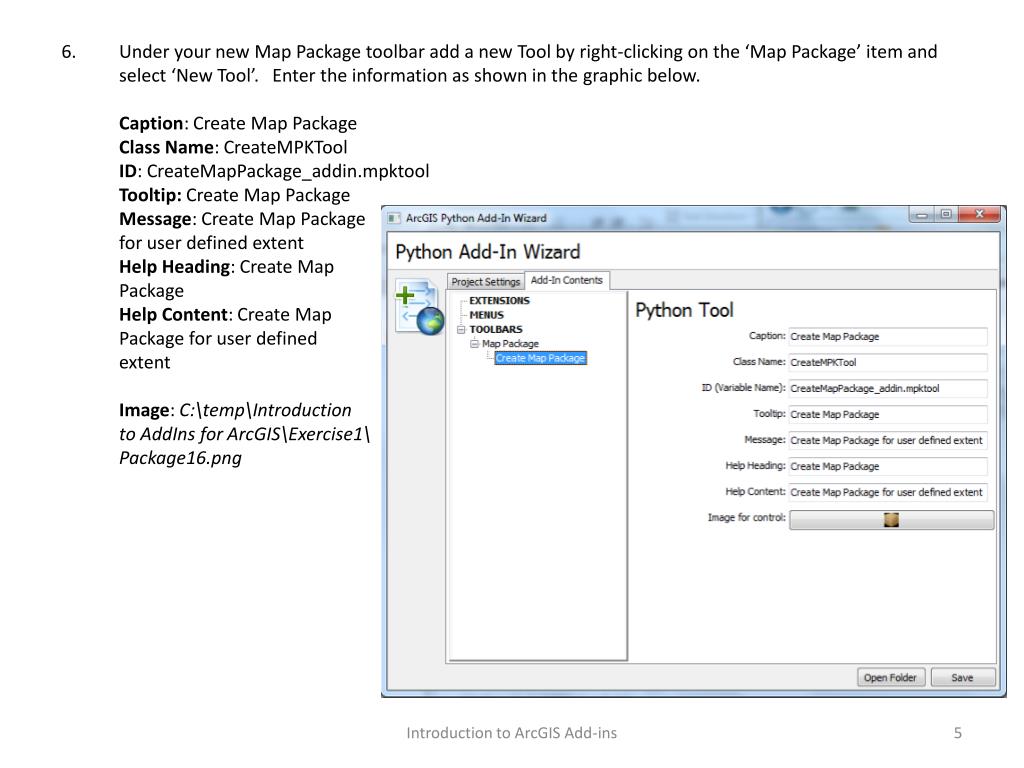
Task: Click the 'ID (Variable Name):' label
Action: (743, 388)
